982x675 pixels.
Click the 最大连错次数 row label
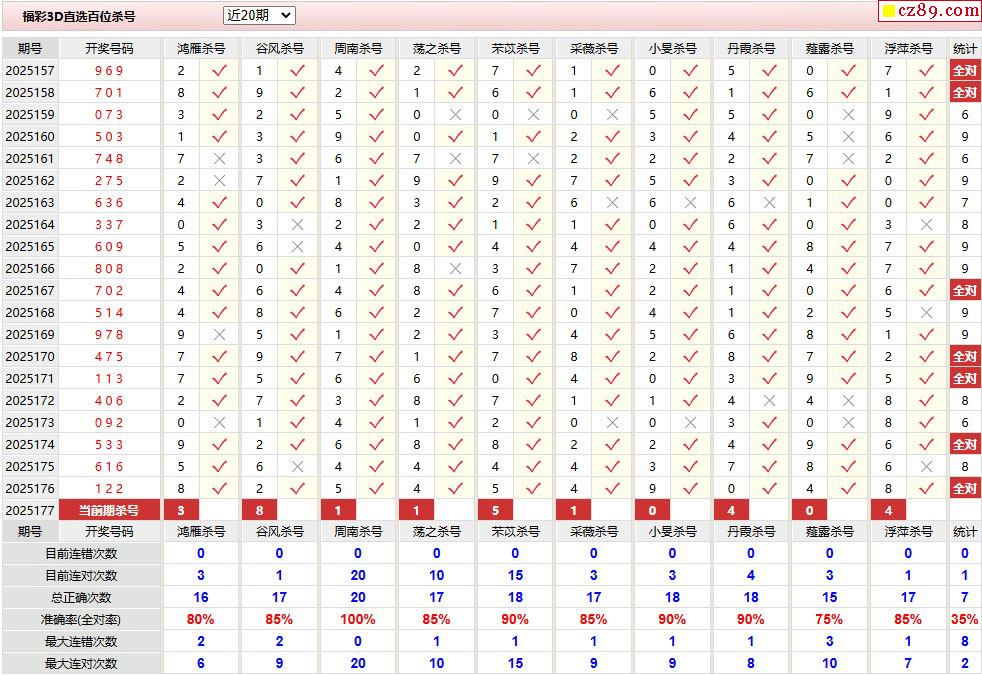pos(81,642)
